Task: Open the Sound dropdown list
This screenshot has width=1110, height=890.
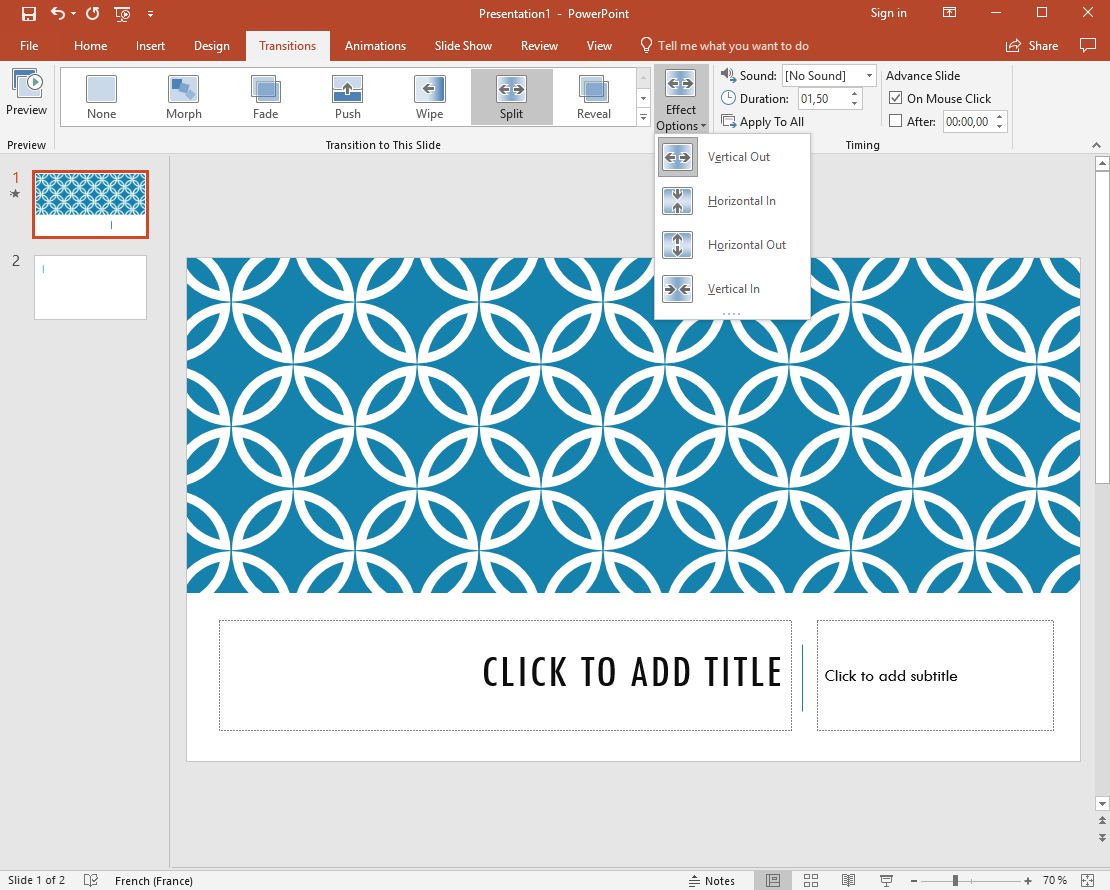Action: [869, 76]
